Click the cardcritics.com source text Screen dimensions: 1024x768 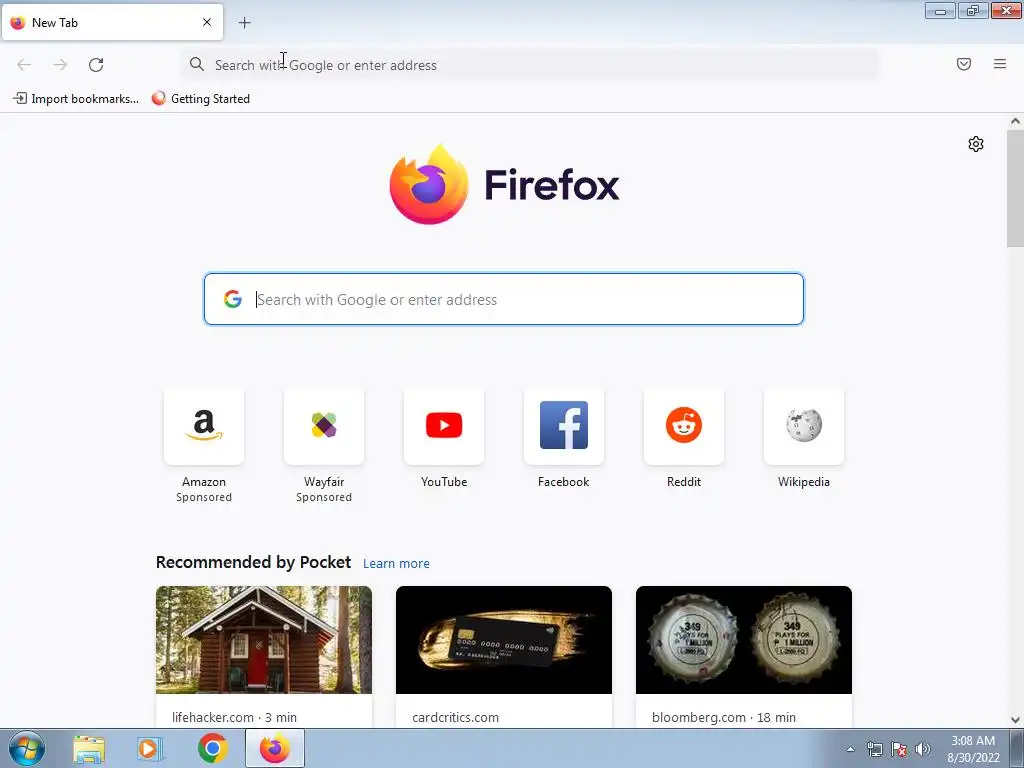[455, 718]
